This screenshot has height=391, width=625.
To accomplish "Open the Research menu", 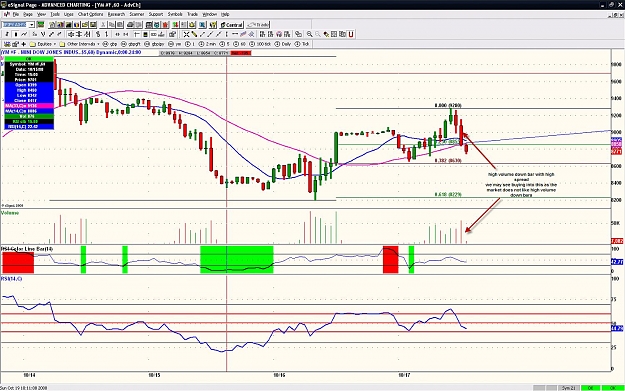I will pyautogui.click(x=116, y=14).
